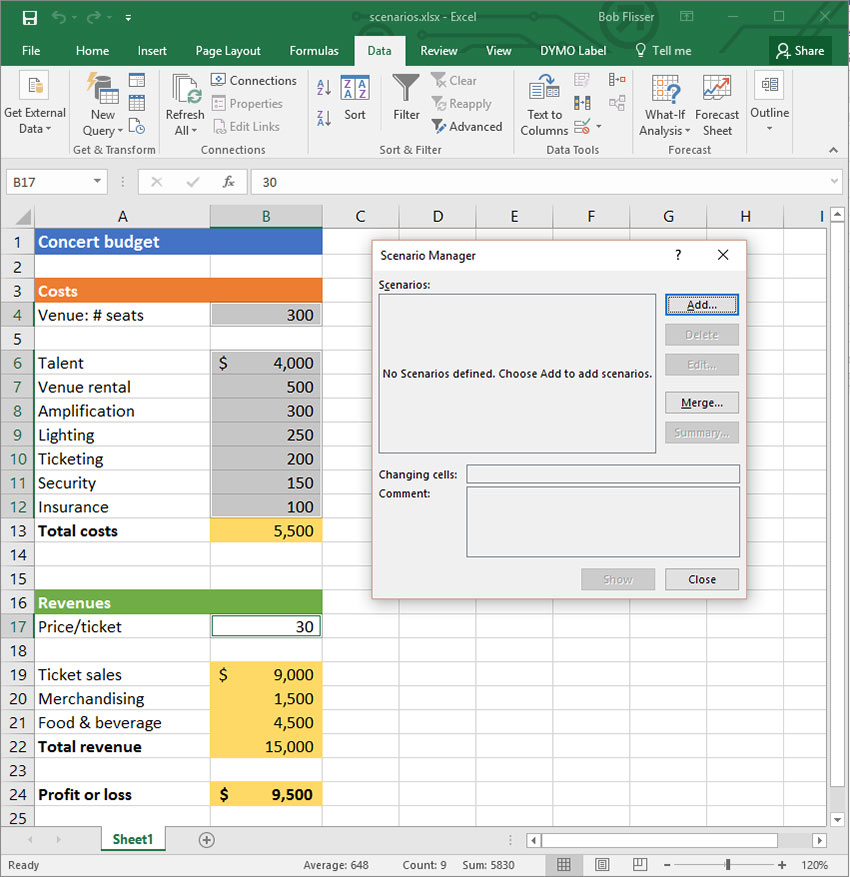This screenshot has width=850, height=877.
Task: Click the vertical scrollbar down arrow
Action: [x=837, y=820]
